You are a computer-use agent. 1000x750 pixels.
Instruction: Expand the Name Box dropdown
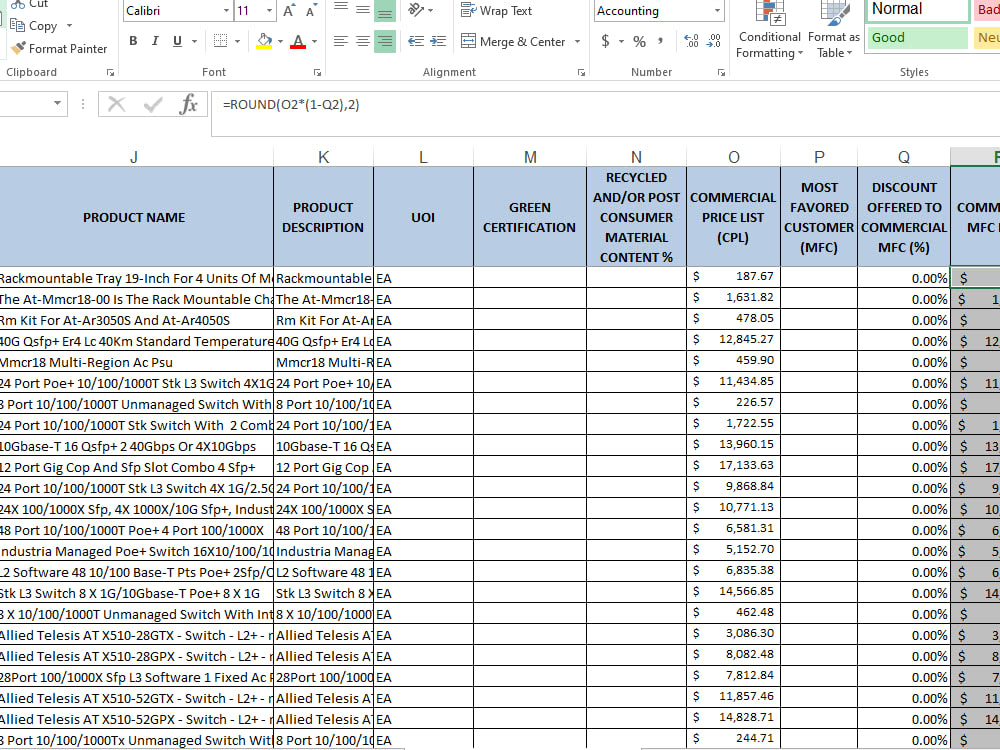pos(57,103)
